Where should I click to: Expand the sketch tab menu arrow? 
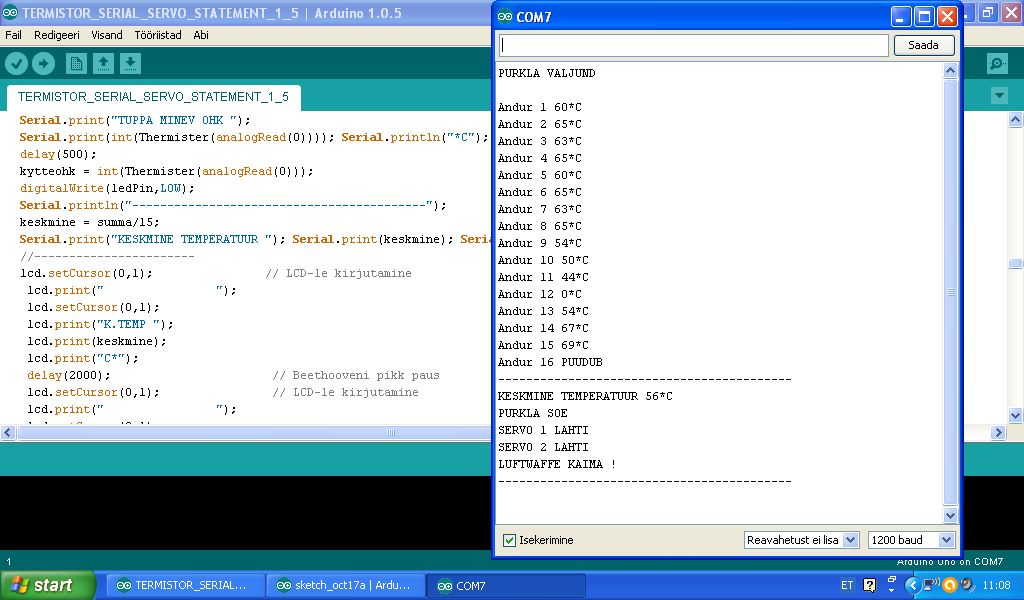pos(998,96)
